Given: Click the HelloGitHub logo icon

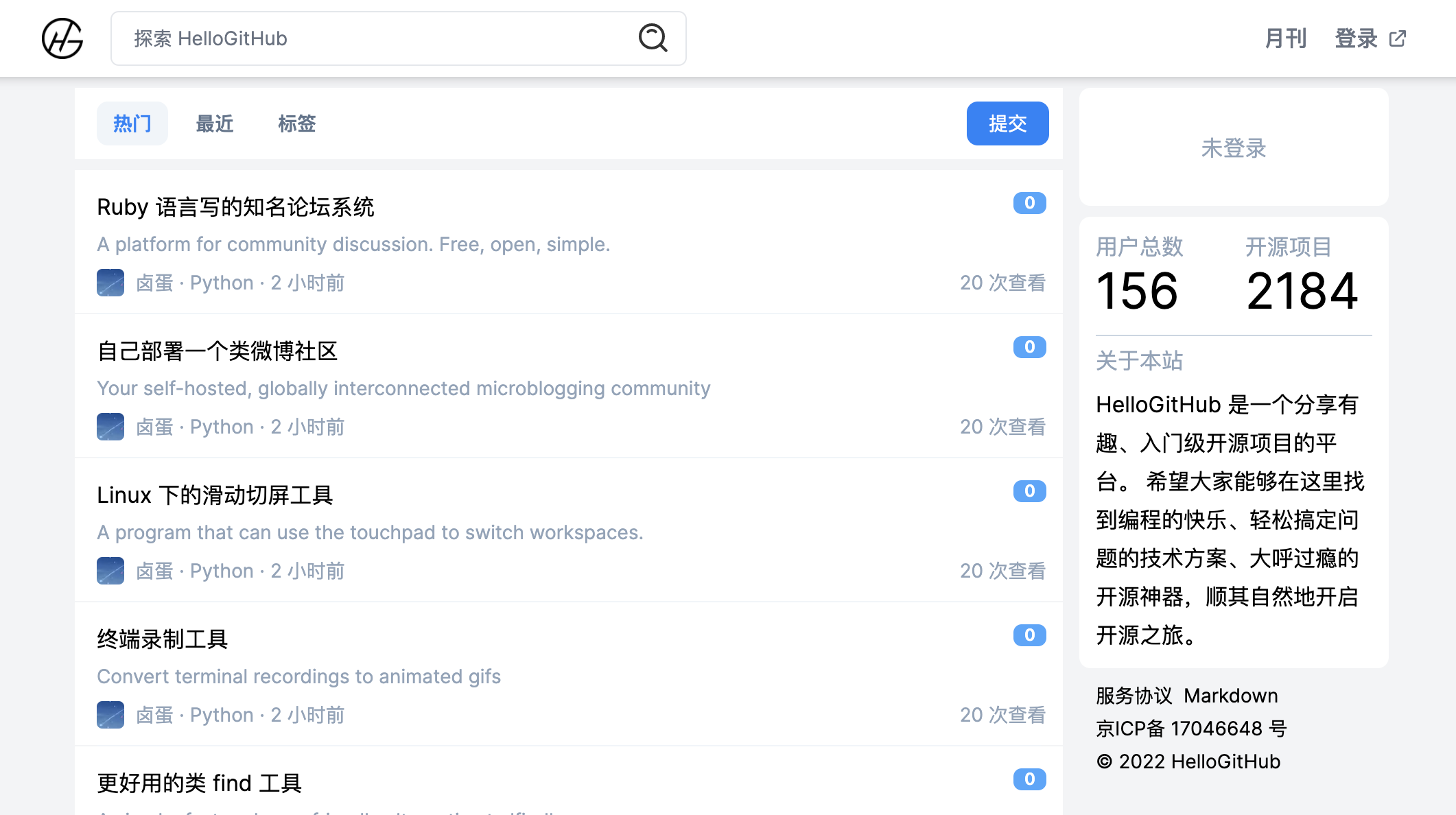Looking at the screenshot, I should click(62, 38).
